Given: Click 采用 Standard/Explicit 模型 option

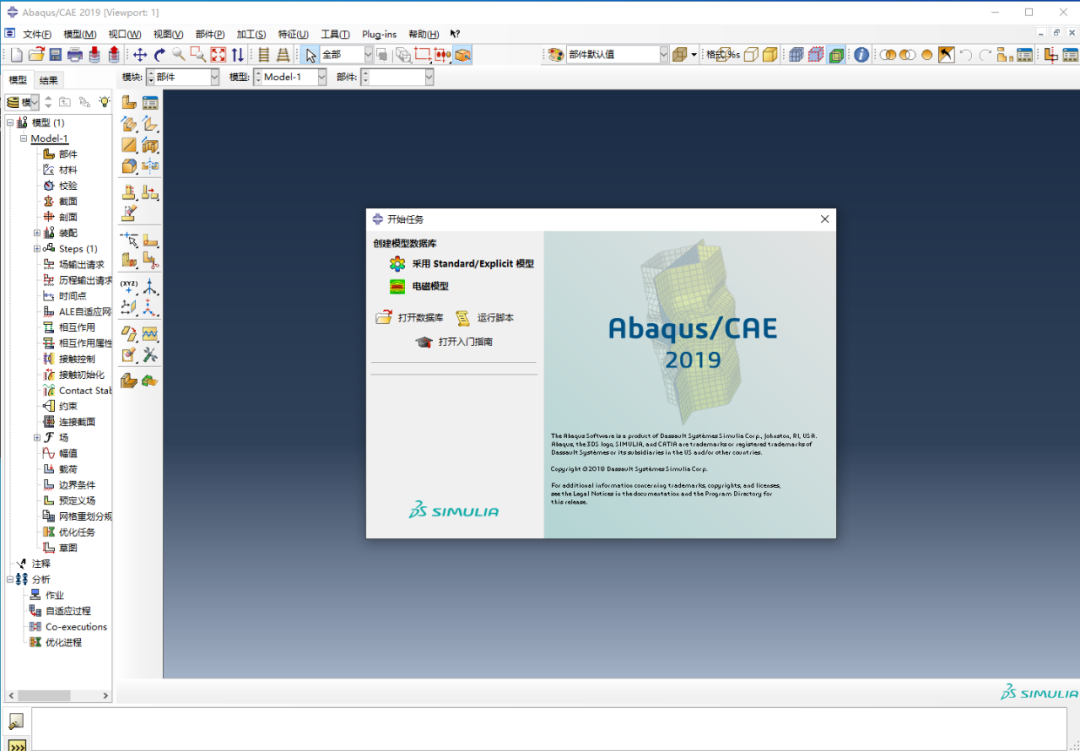Looking at the screenshot, I should [472, 264].
